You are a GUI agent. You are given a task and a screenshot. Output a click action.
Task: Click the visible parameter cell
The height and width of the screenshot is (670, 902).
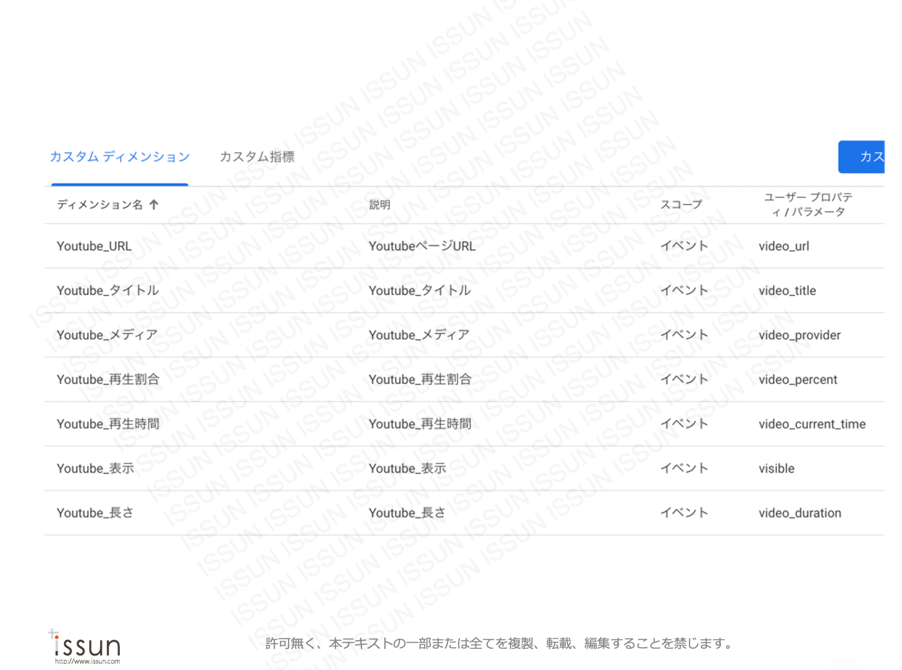pyautogui.click(x=776, y=468)
